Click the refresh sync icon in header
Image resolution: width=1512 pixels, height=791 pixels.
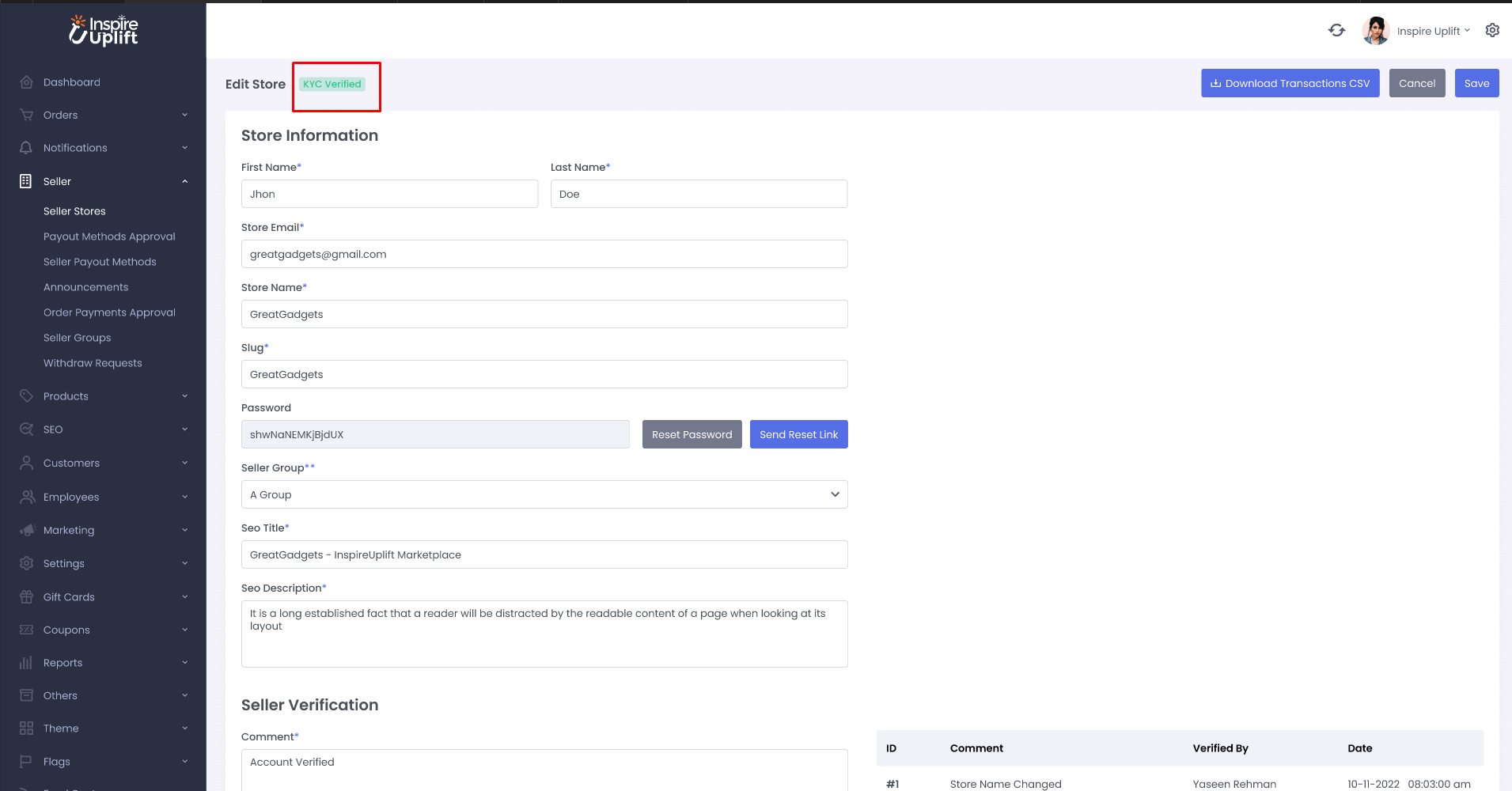[1336, 30]
